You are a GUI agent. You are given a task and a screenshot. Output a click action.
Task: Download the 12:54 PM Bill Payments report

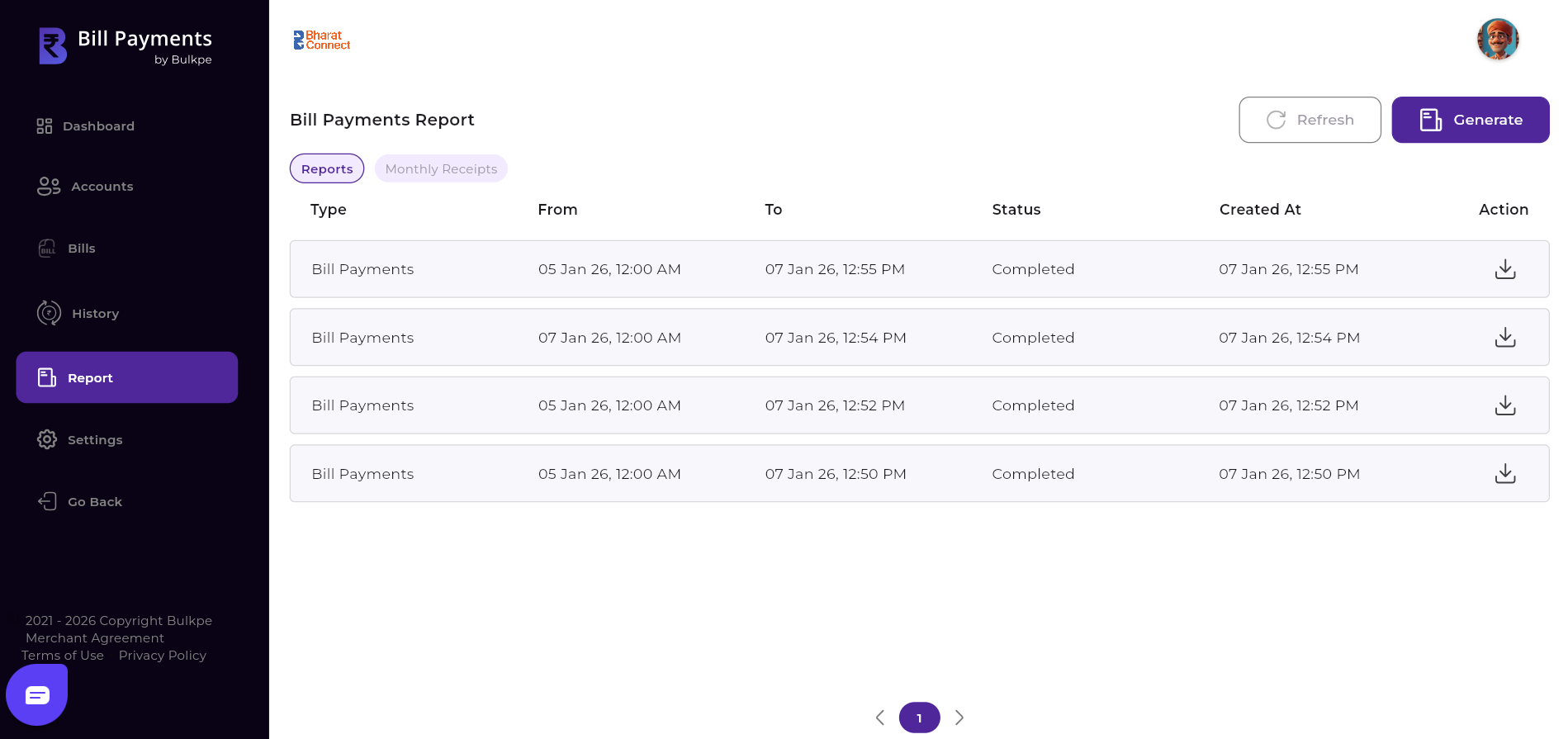(x=1504, y=338)
